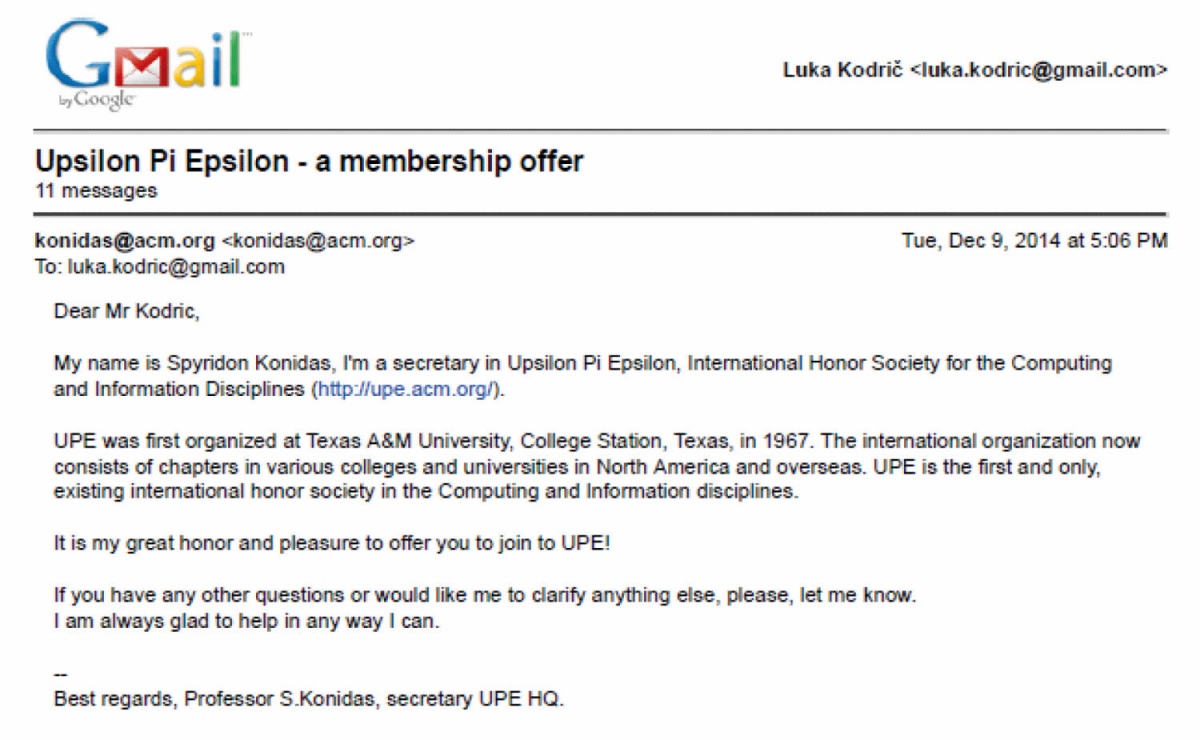Click the "by Google" text under the logo
The image size is (1200, 740).
point(97,100)
